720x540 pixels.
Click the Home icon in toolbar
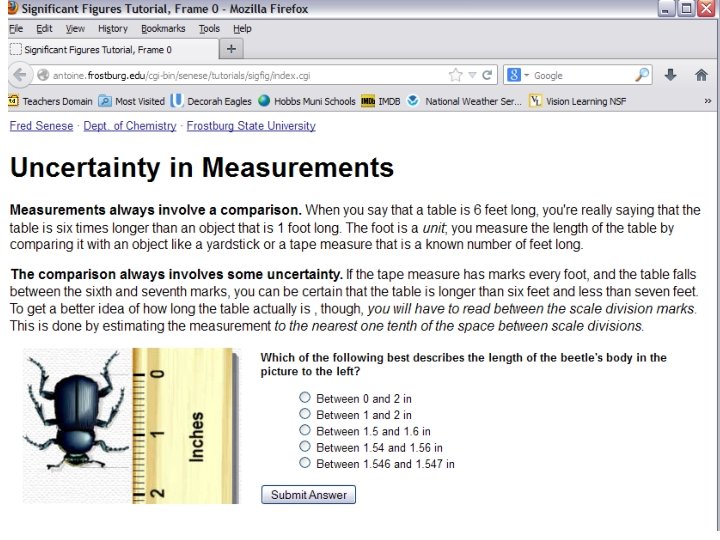[x=701, y=75]
